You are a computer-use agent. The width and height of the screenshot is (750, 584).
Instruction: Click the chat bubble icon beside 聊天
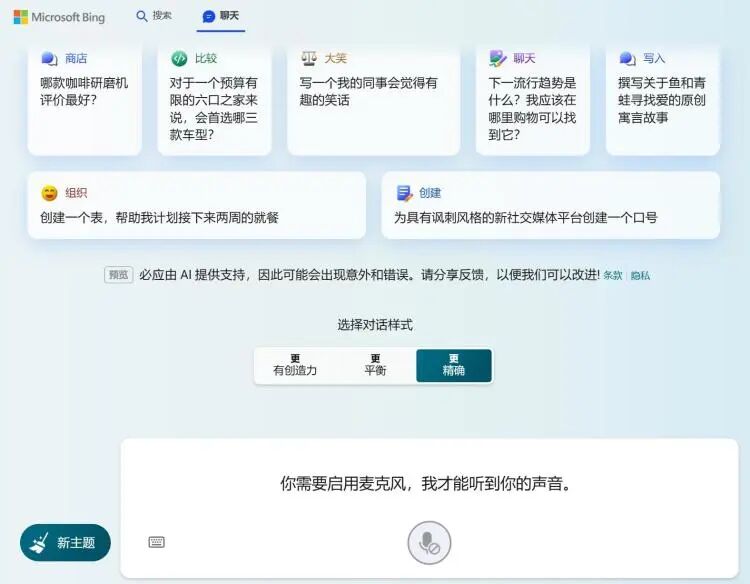coord(209,16)
